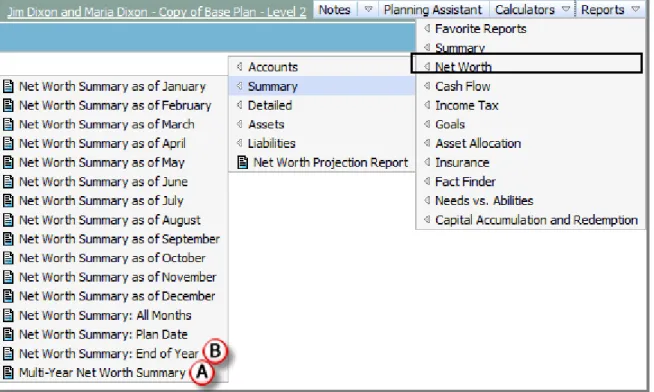Open the Notes dropdown arrow
The image size is (654, 392).
[x=368, y=9]
